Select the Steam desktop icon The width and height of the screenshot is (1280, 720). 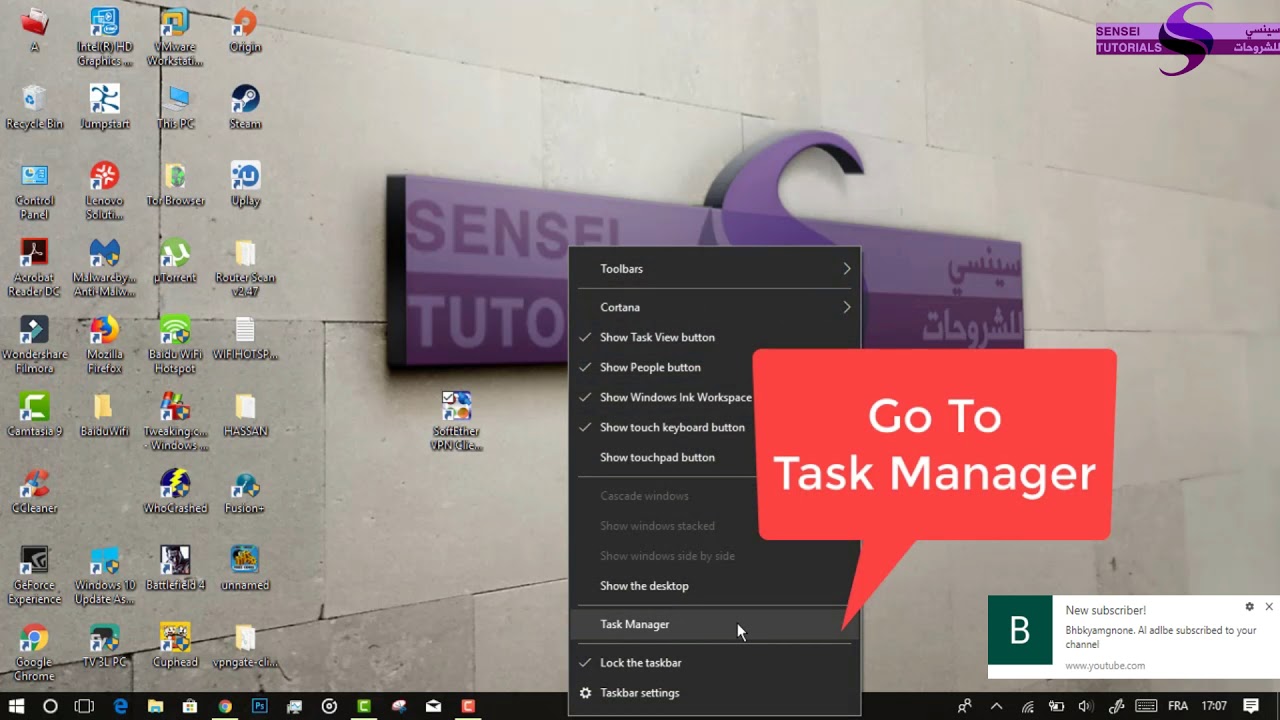(x=245, y=107)
